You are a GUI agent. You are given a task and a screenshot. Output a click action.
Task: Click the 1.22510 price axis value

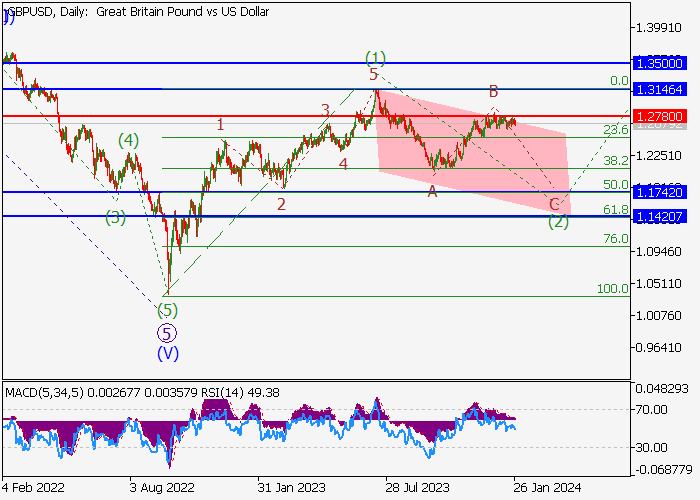click(658, 156)
